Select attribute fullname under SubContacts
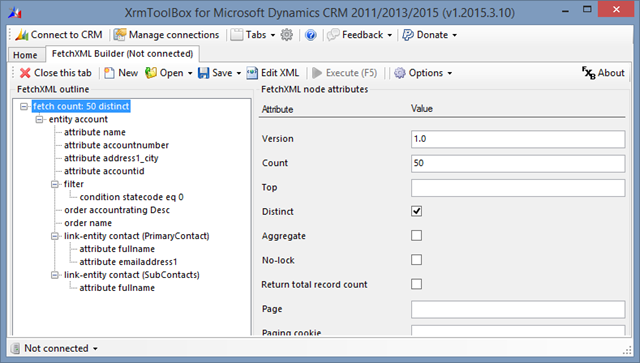Screen dimensions: 640x363 (117, 288)
